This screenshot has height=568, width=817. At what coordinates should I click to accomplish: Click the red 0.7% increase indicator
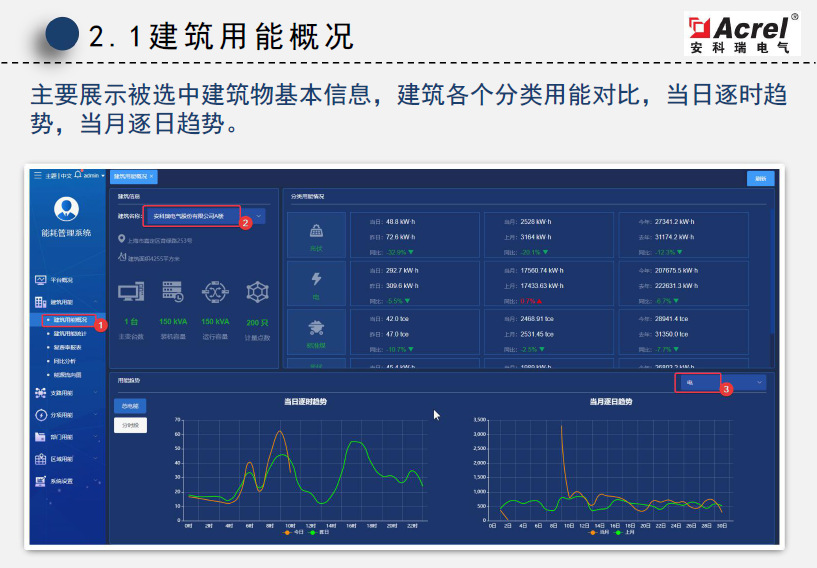[x=531, y=301]
